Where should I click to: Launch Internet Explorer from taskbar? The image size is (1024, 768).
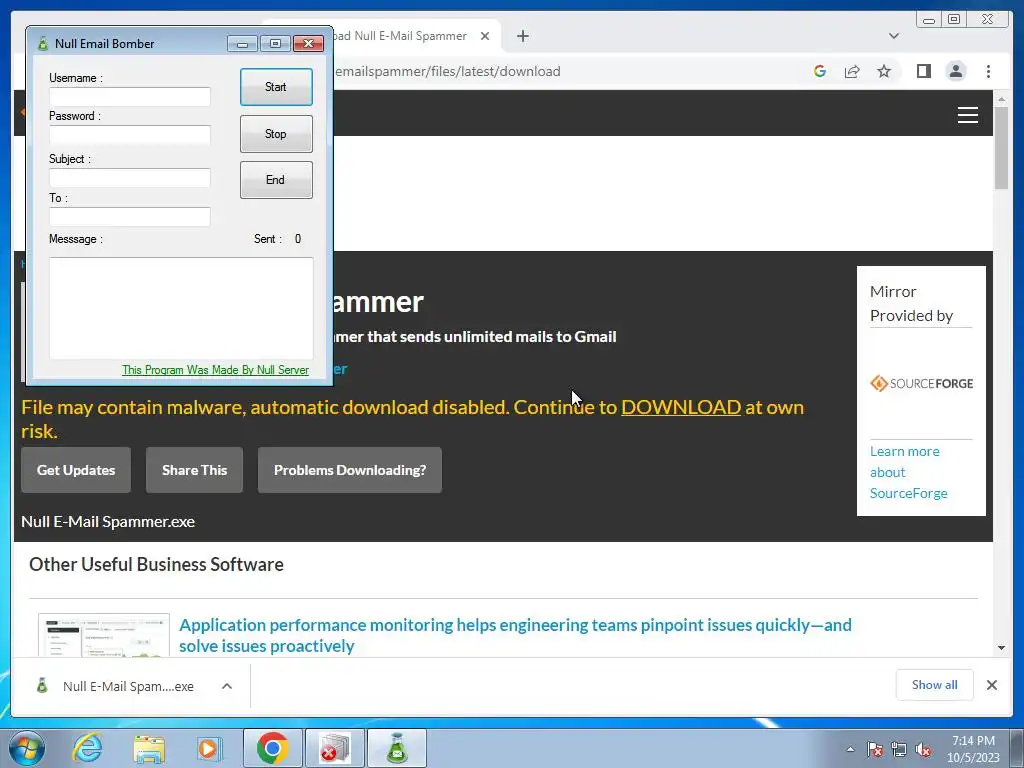[x=88, y=748]
